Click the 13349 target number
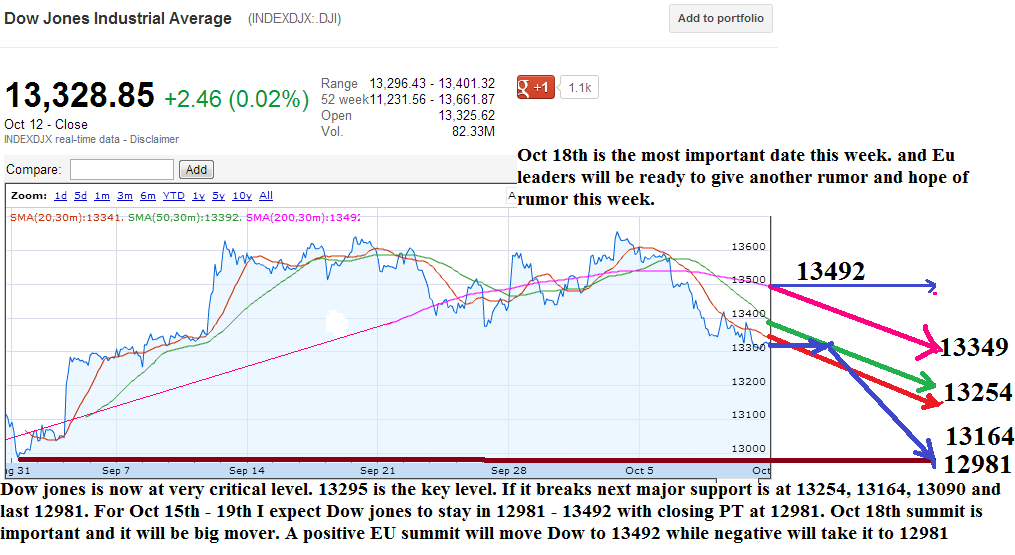 (x=974, y=347)
